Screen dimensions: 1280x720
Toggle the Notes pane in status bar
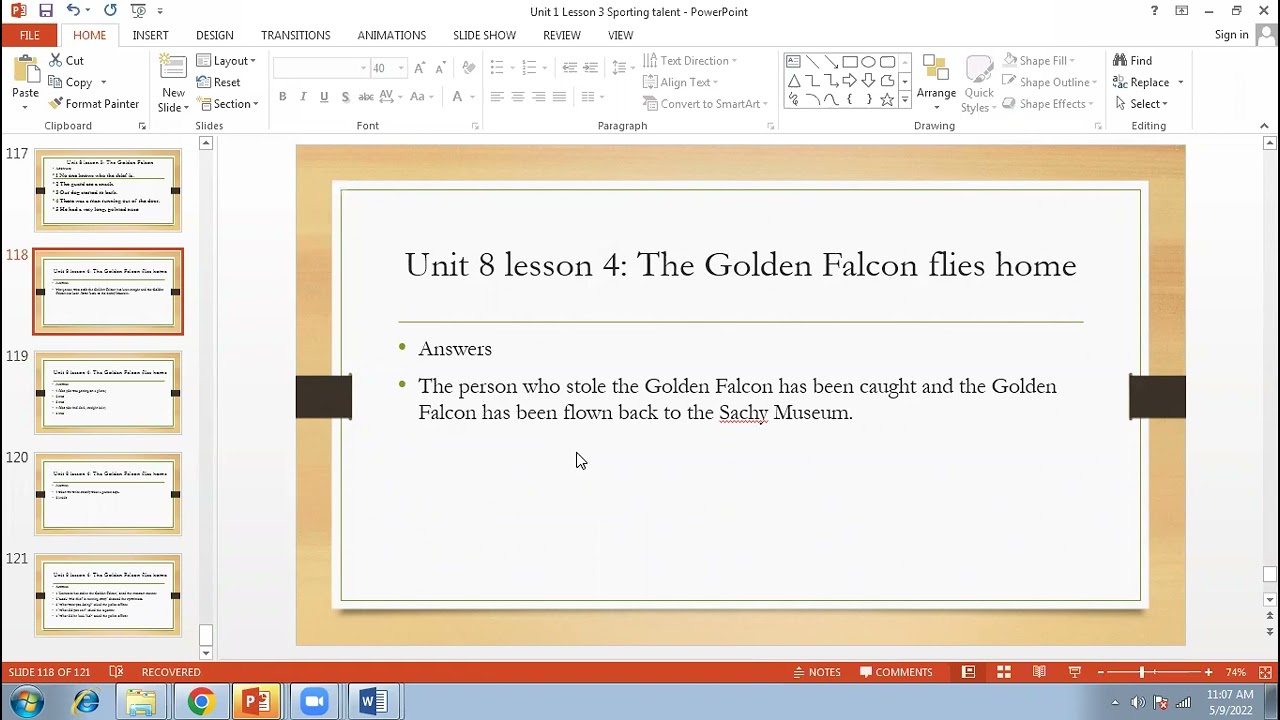(817, 672)
